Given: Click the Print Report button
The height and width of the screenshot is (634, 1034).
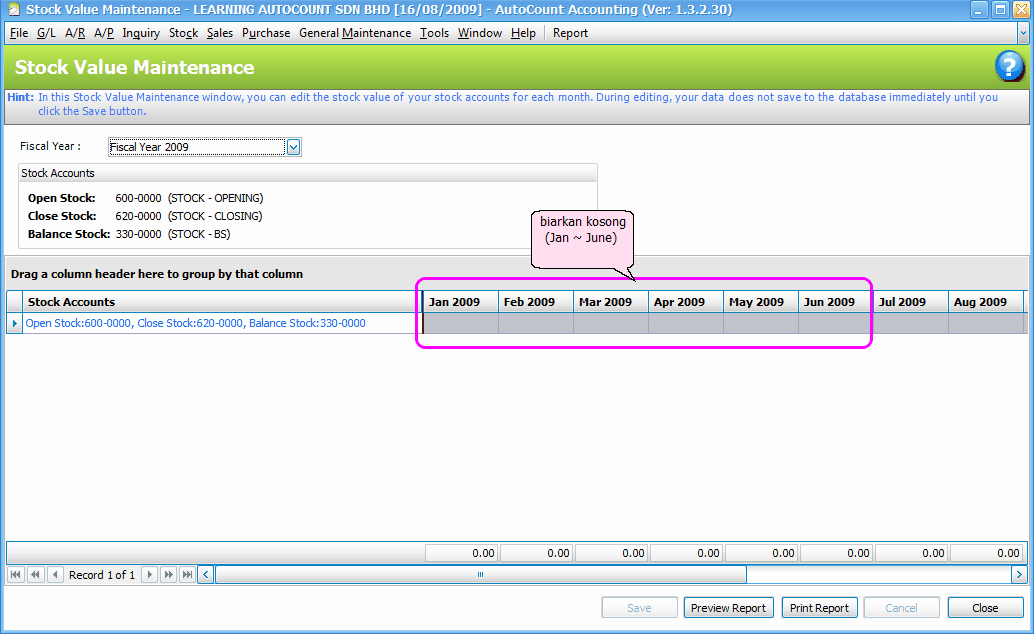Looking at the screenshot, I should [819, 608].
